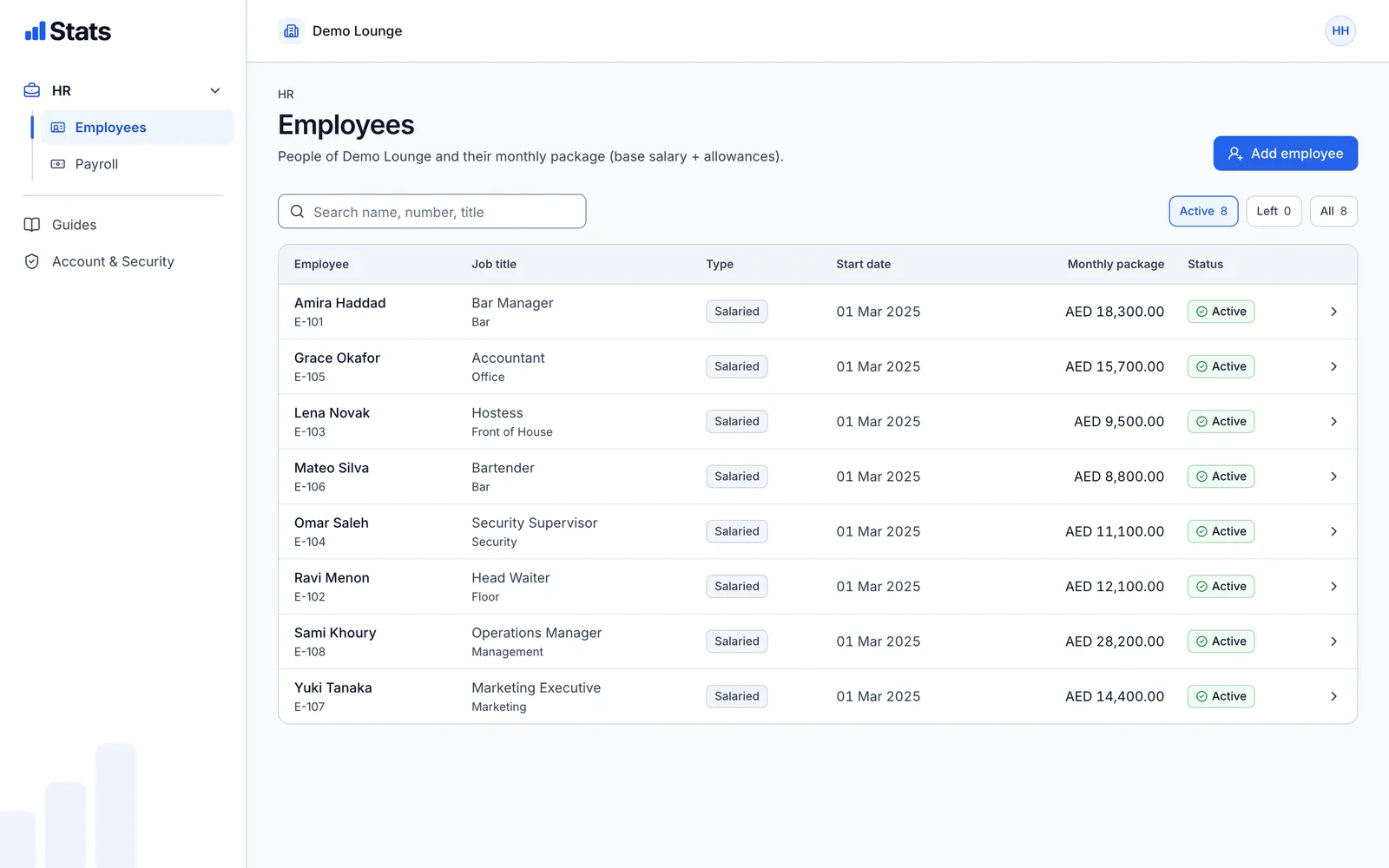Click Mateo Silva's 01 Mar 2025 date
1389x868 pixels.
(878, 477)
